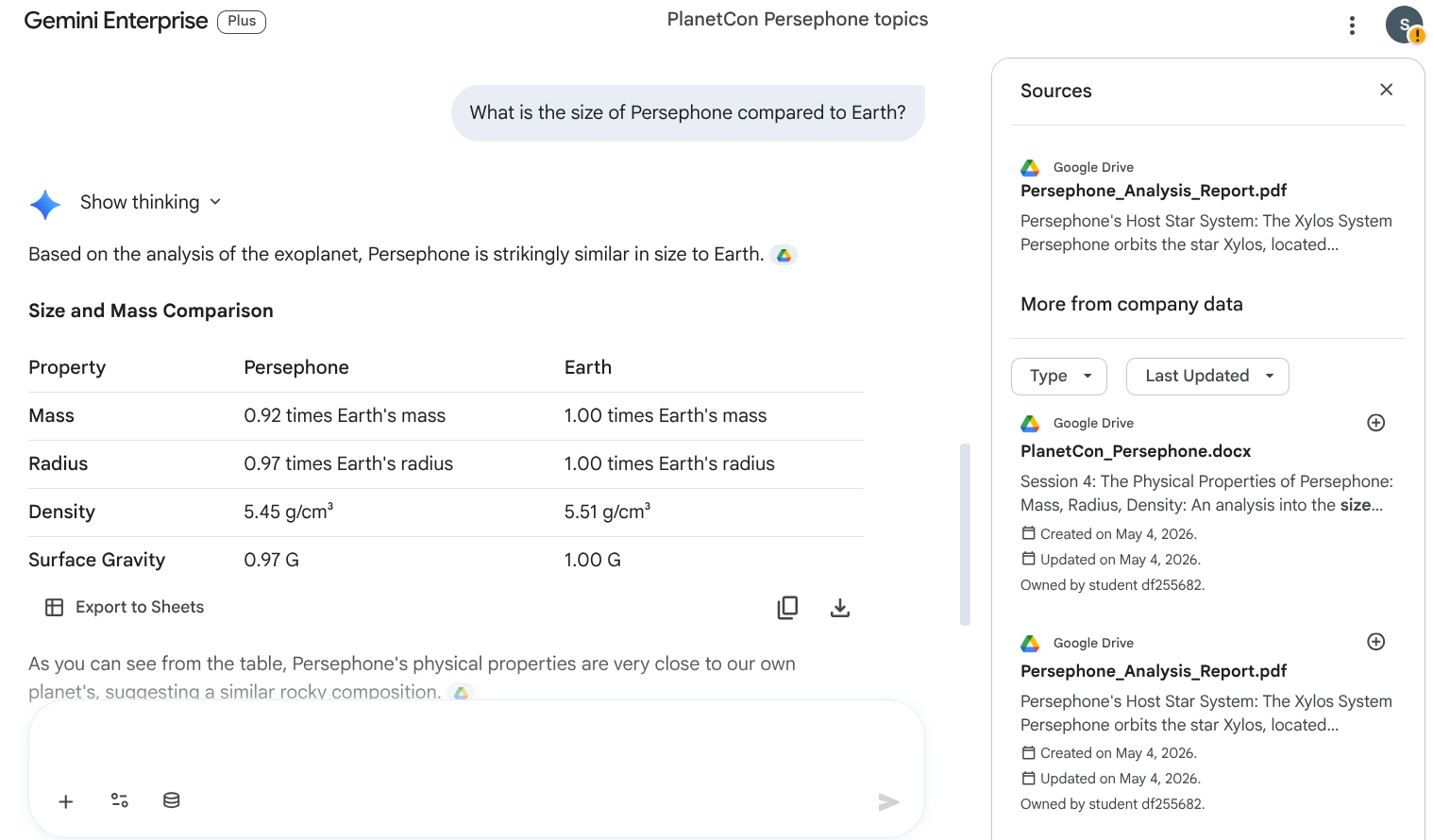
Task: Click calendar icon beside Analysis Report Created date
Action: (1029, 752)
